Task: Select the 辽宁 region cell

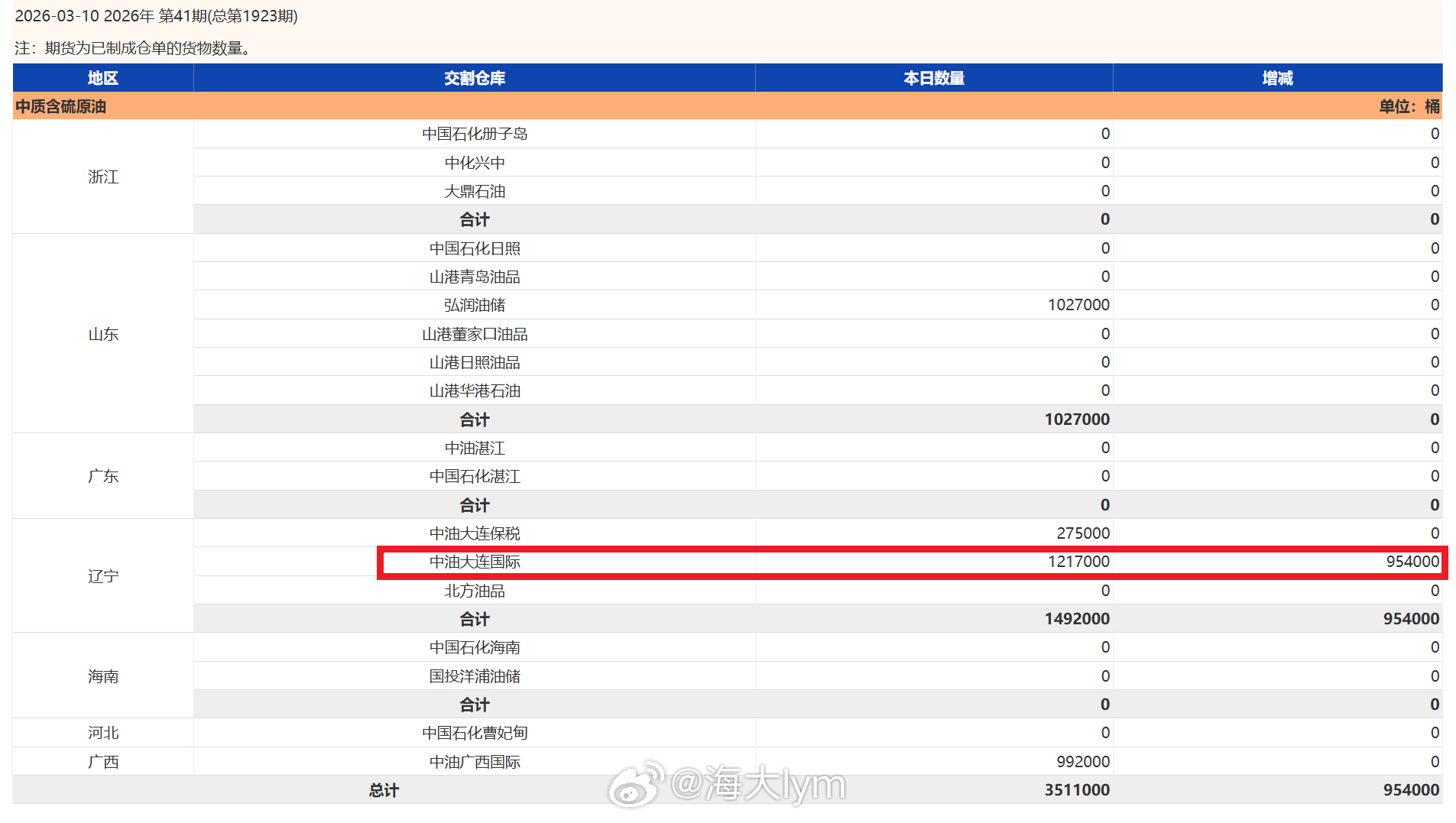Action: point(102,575)
